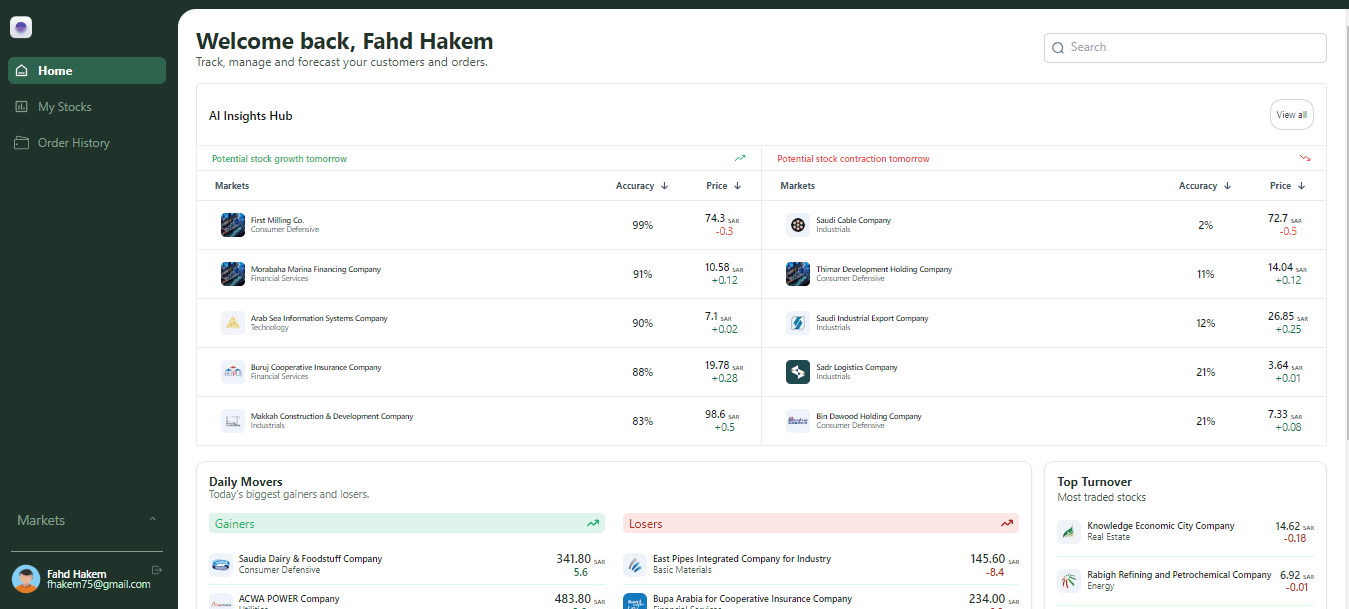
Task: Click First Milling Co. logo
Action: coord(233,225)
